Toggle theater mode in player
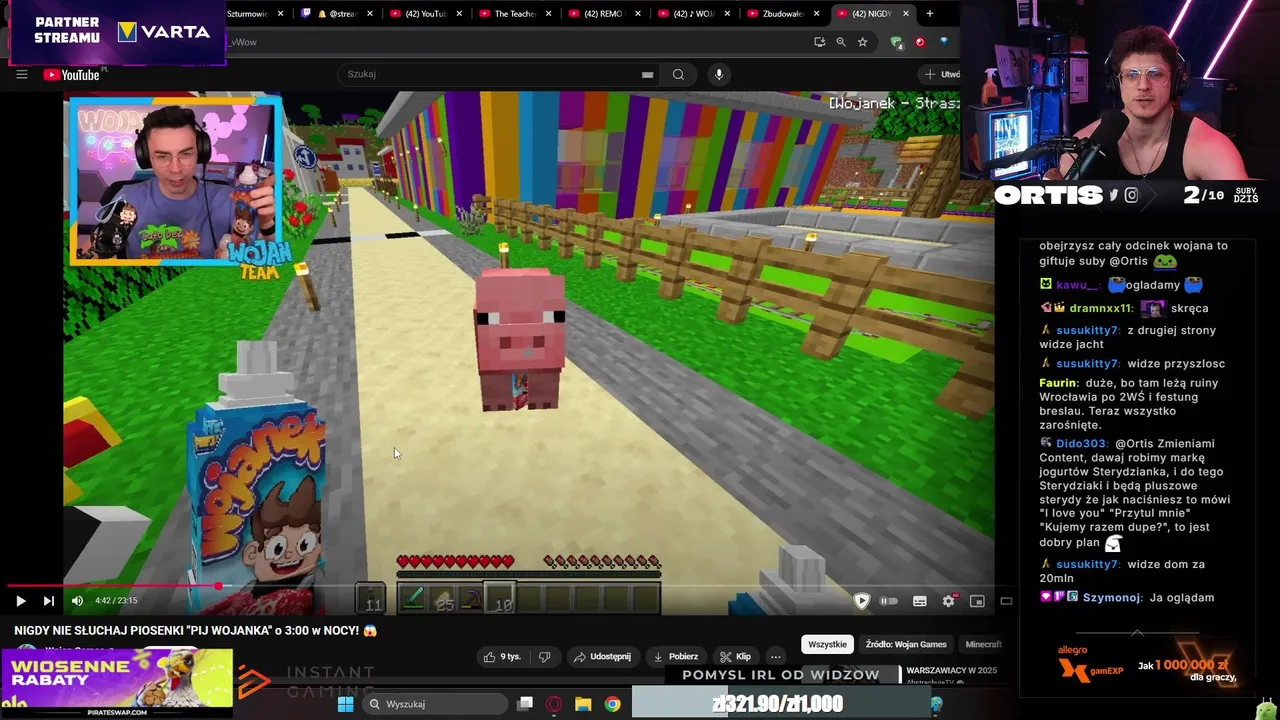 click(1005, 601)
